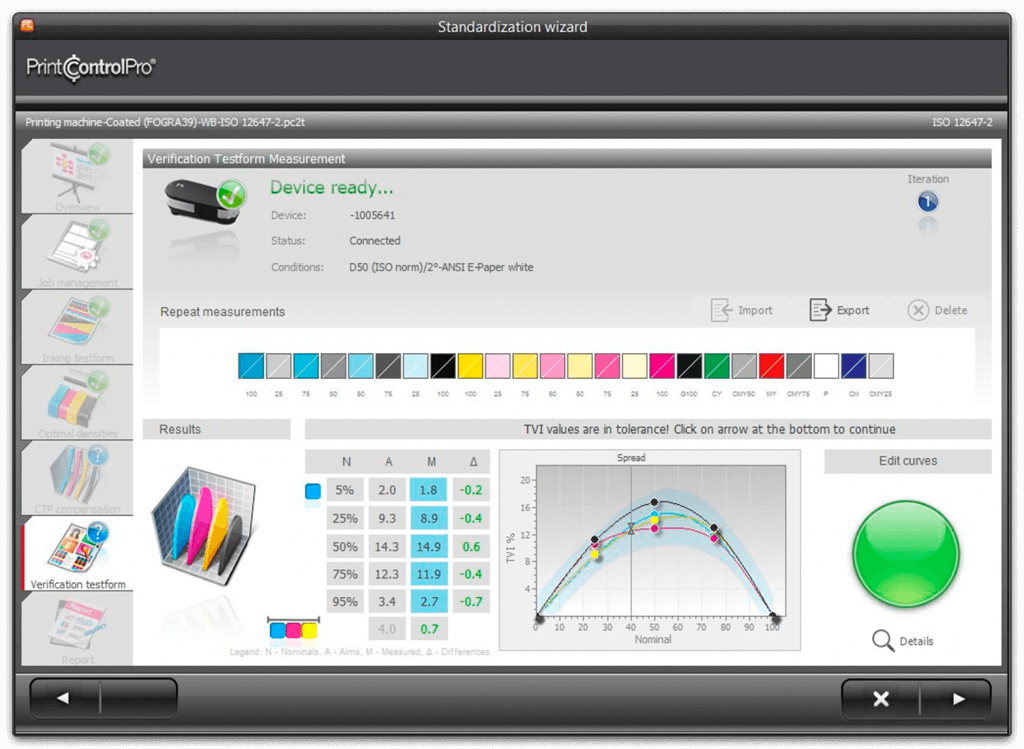1024x749 pixels.
Task: Click the Iteration 1 badge
Action: click(x=928, y=203)
